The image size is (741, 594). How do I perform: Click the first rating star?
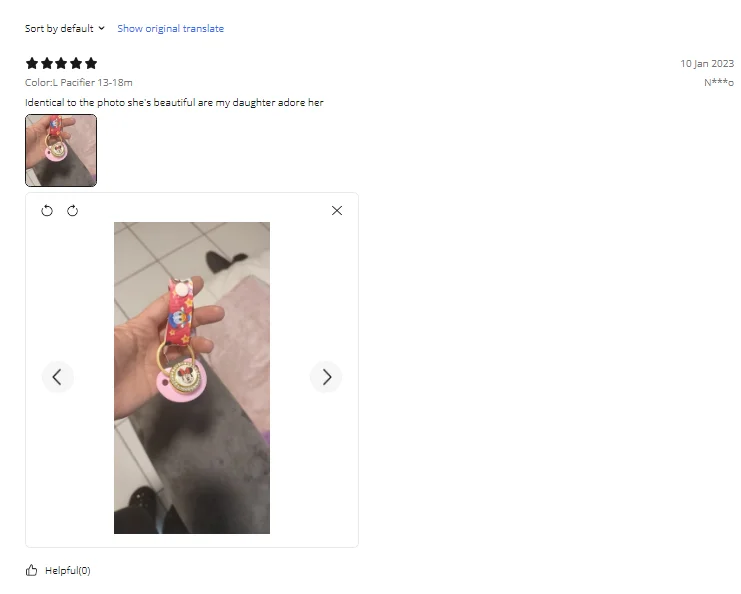click(32, 63)
